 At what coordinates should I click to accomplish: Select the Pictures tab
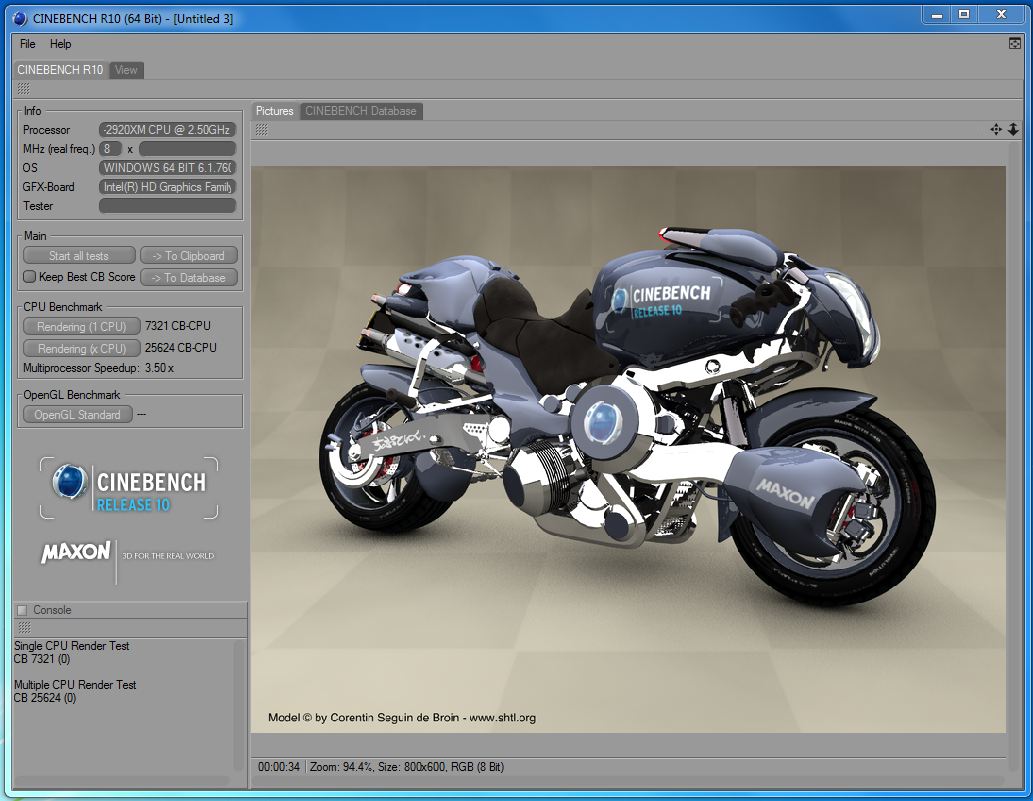(275, 111)
